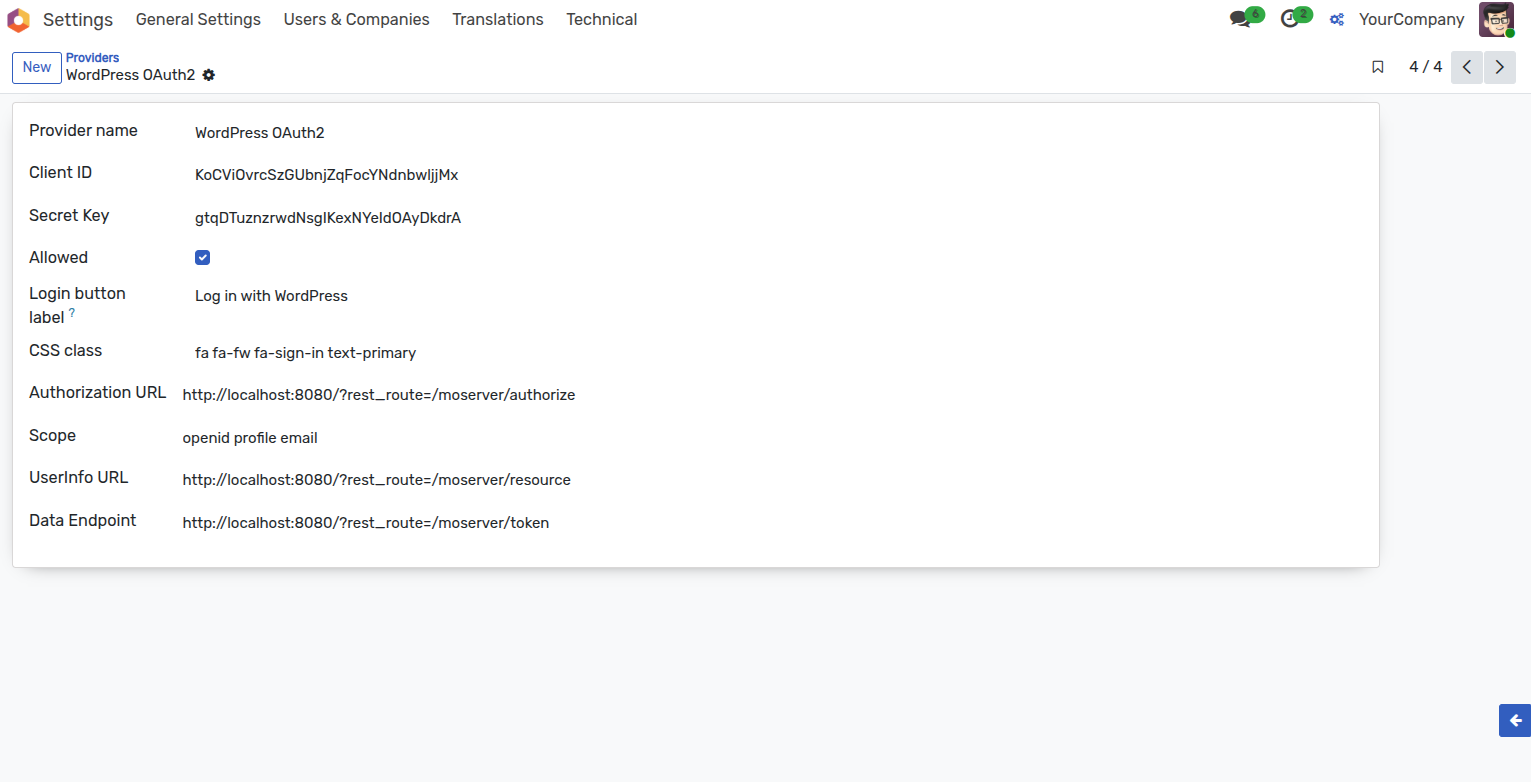Image resolution: width=1531 pixels, height=782 pixels.
Task: Toggle the Allowed checkbox
Action: [x=202, y=258]
